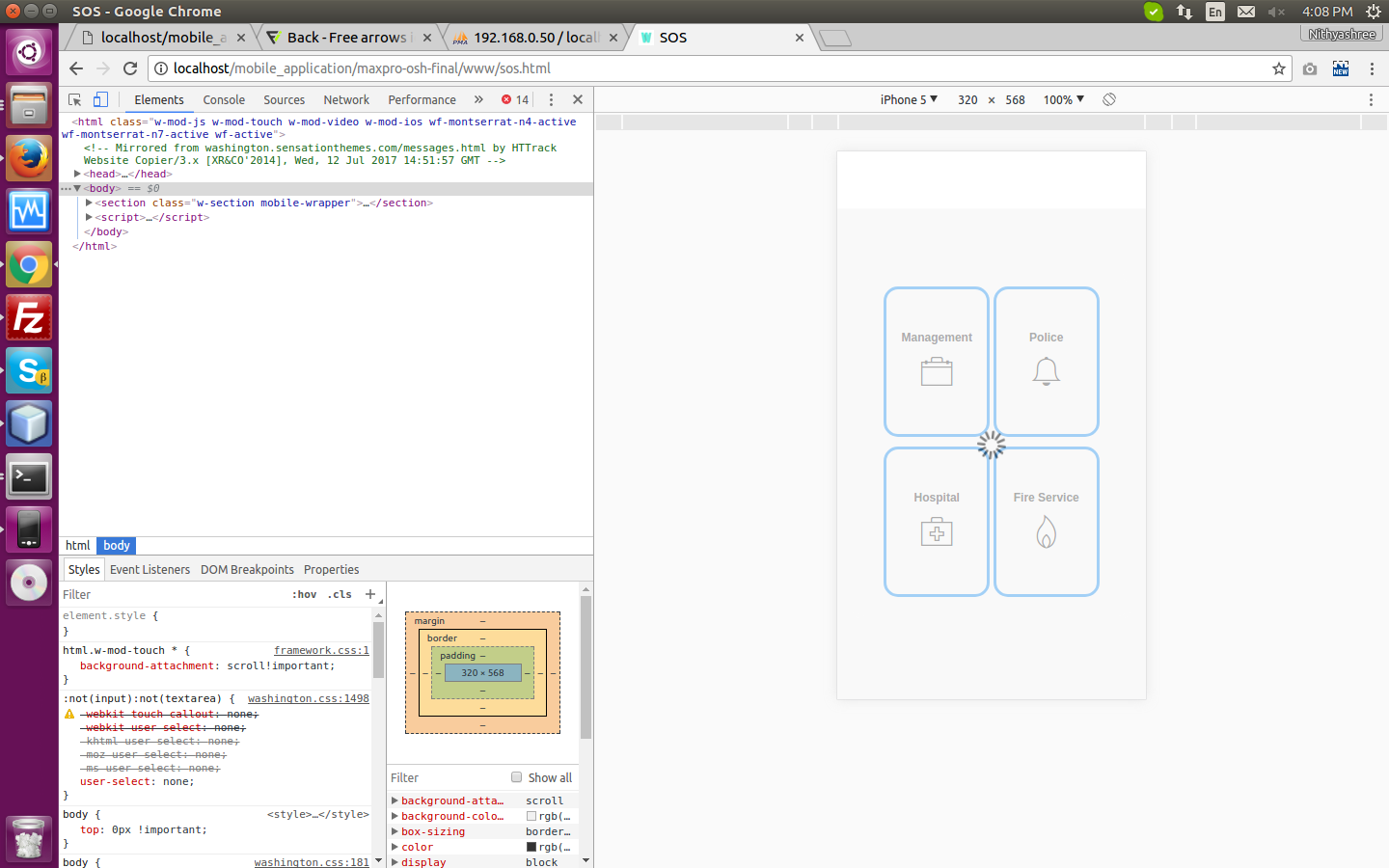Bookmark this page with star icon
Screen dimensions: 1389x868
click(x=1279, y=68)
